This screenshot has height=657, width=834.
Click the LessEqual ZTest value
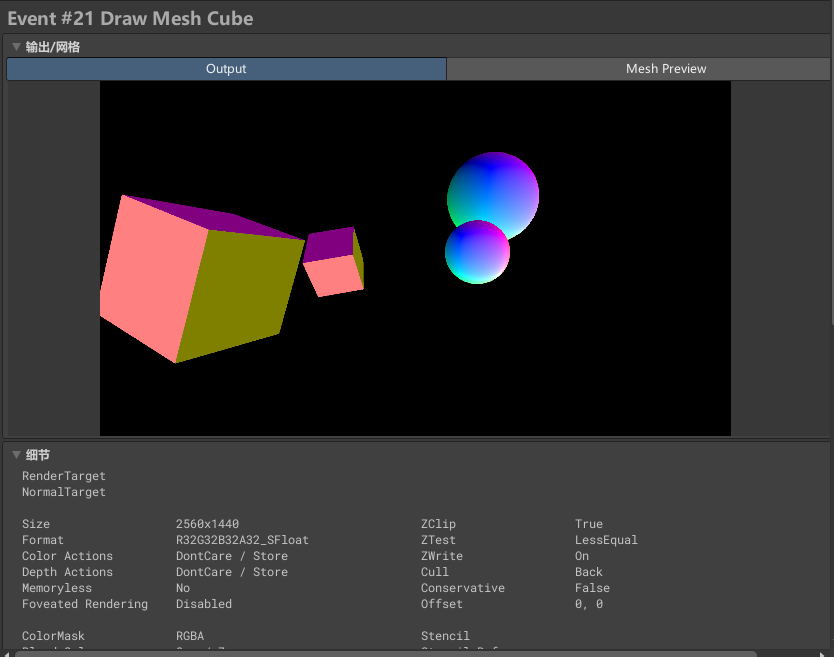click(x=606, y=540)
